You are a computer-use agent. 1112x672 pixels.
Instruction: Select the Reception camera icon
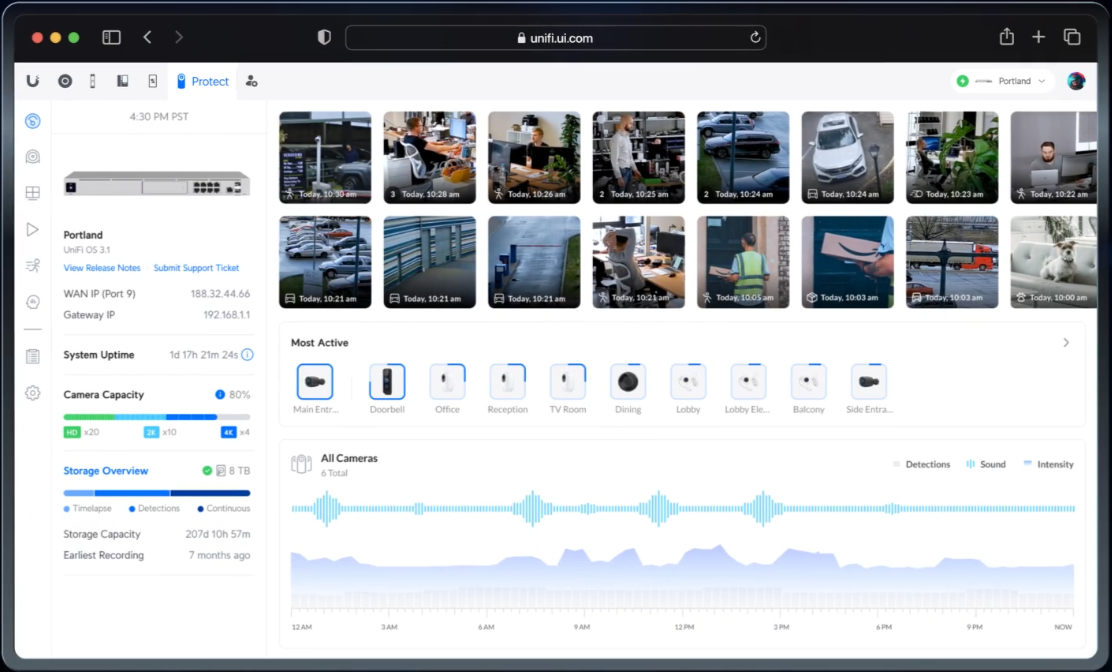click(508, 381)
